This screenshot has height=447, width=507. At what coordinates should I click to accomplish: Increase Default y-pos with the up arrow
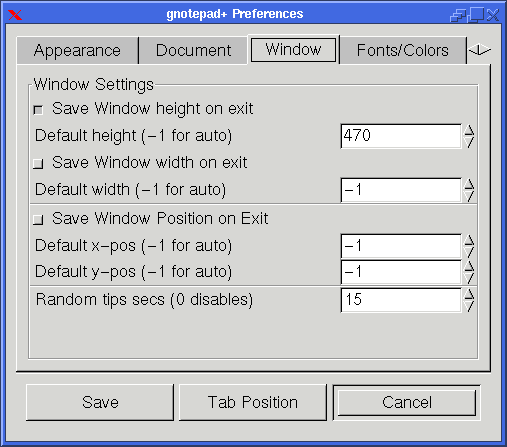(469, 266)
